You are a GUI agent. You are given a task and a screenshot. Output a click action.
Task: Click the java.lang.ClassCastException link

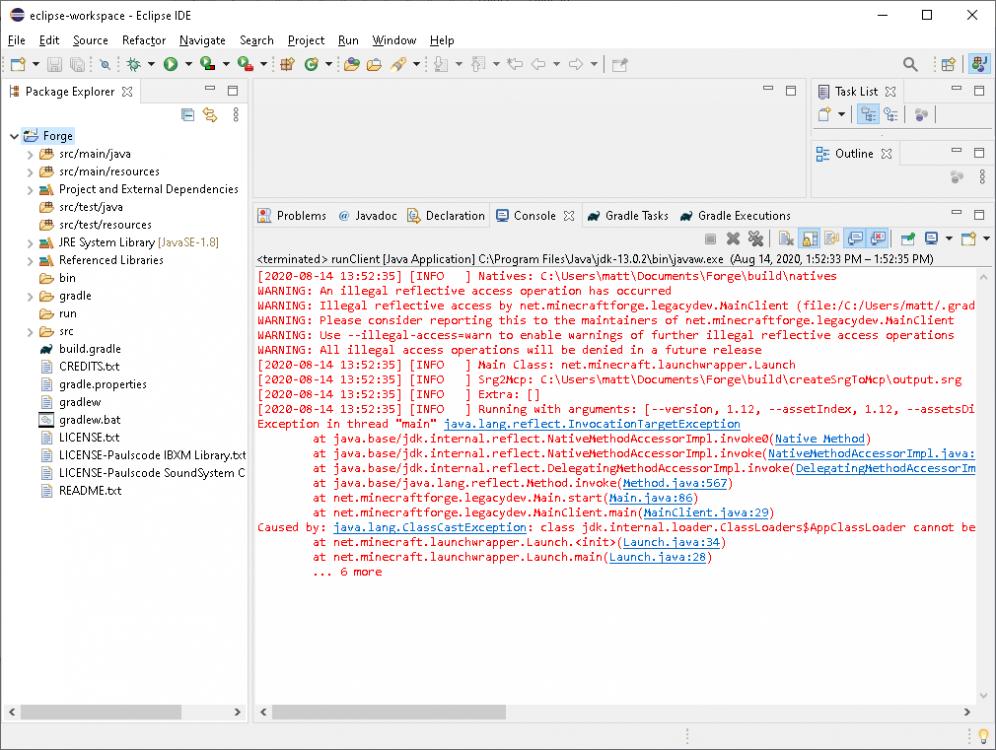click(x=430, y=527)
